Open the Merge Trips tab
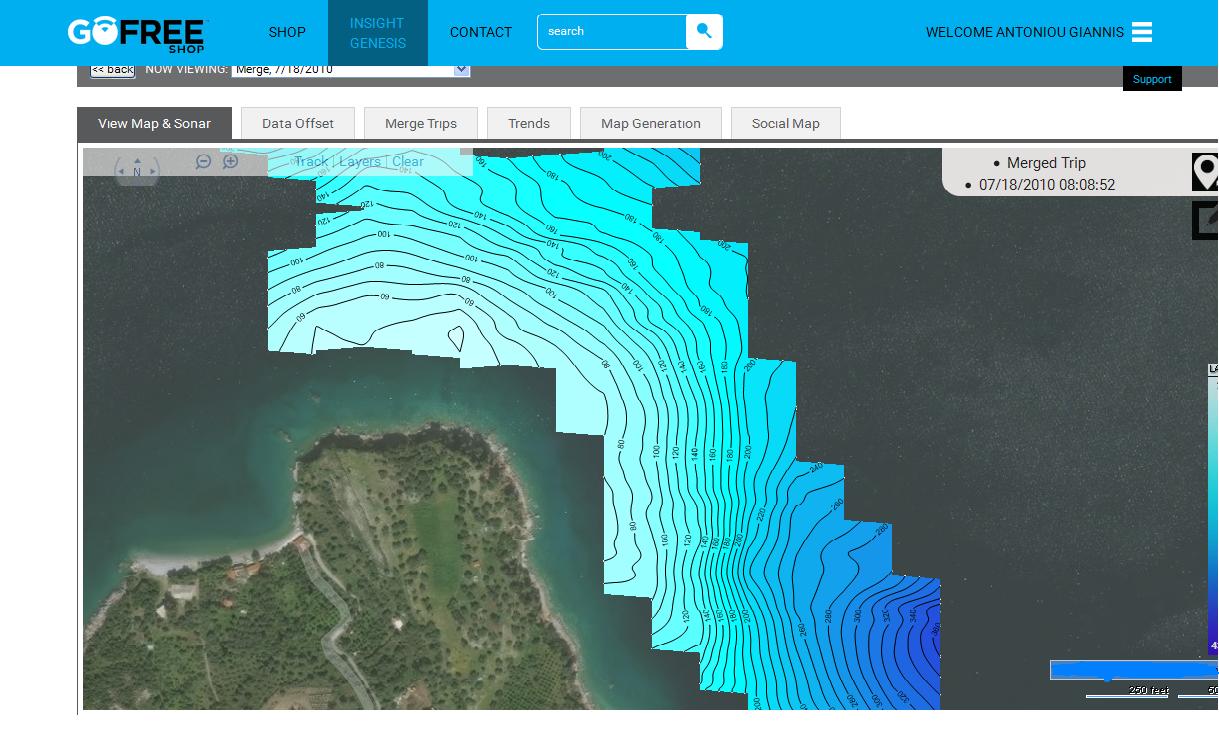Viewport: 1219px width, 755px height. (421, 123)
